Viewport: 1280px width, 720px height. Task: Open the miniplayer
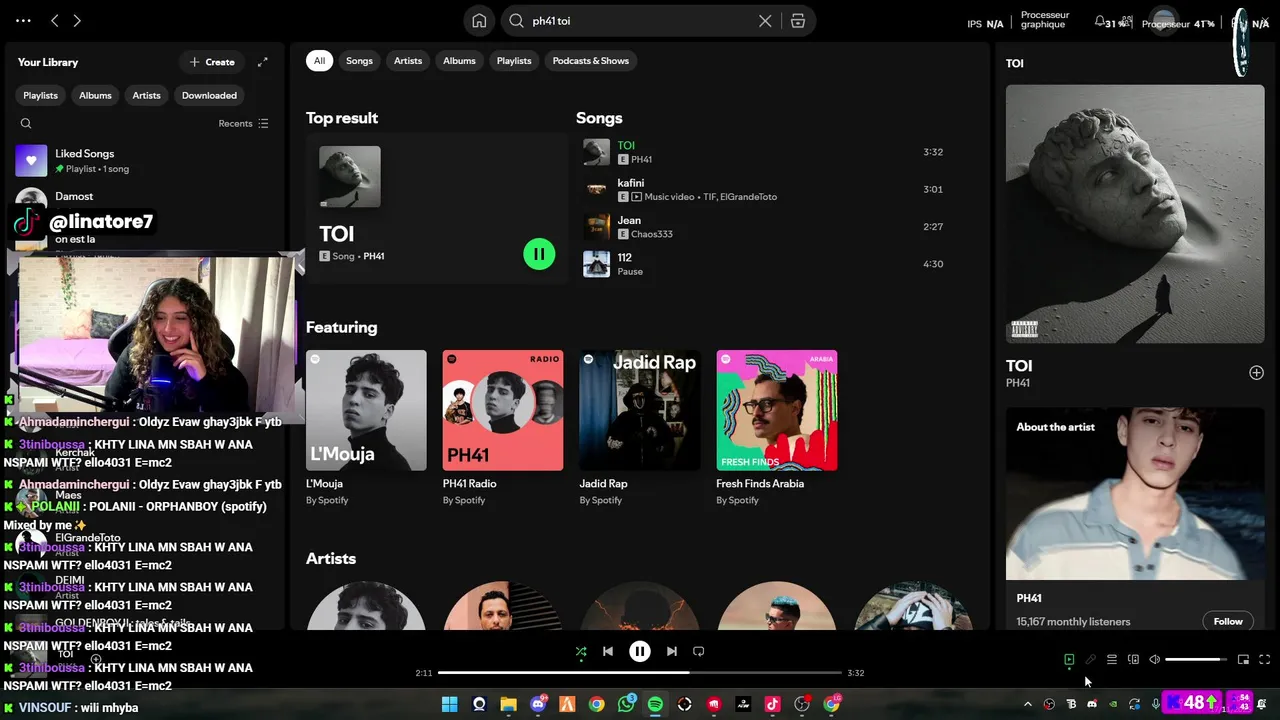[x=1243, y=659]
